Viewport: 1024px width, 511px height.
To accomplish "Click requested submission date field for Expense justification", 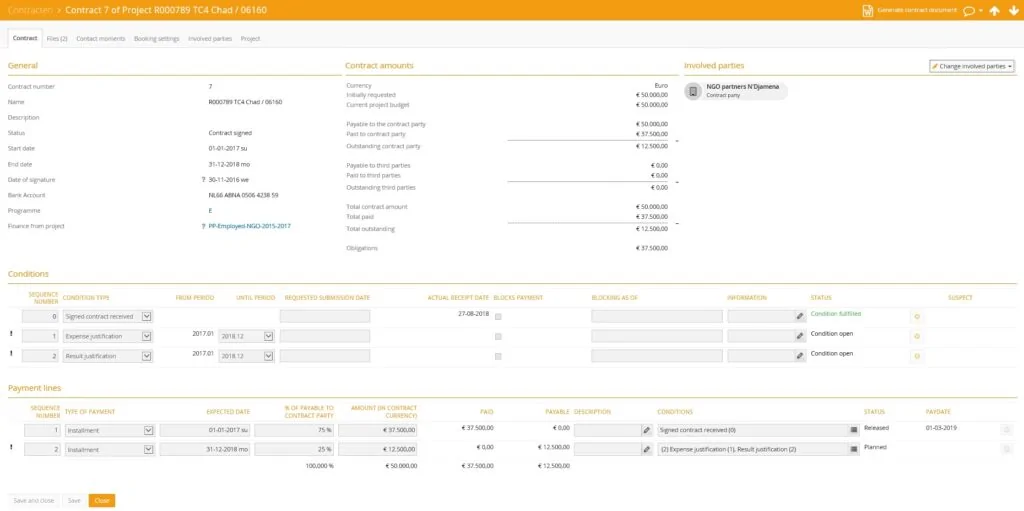I will point(325,337).
